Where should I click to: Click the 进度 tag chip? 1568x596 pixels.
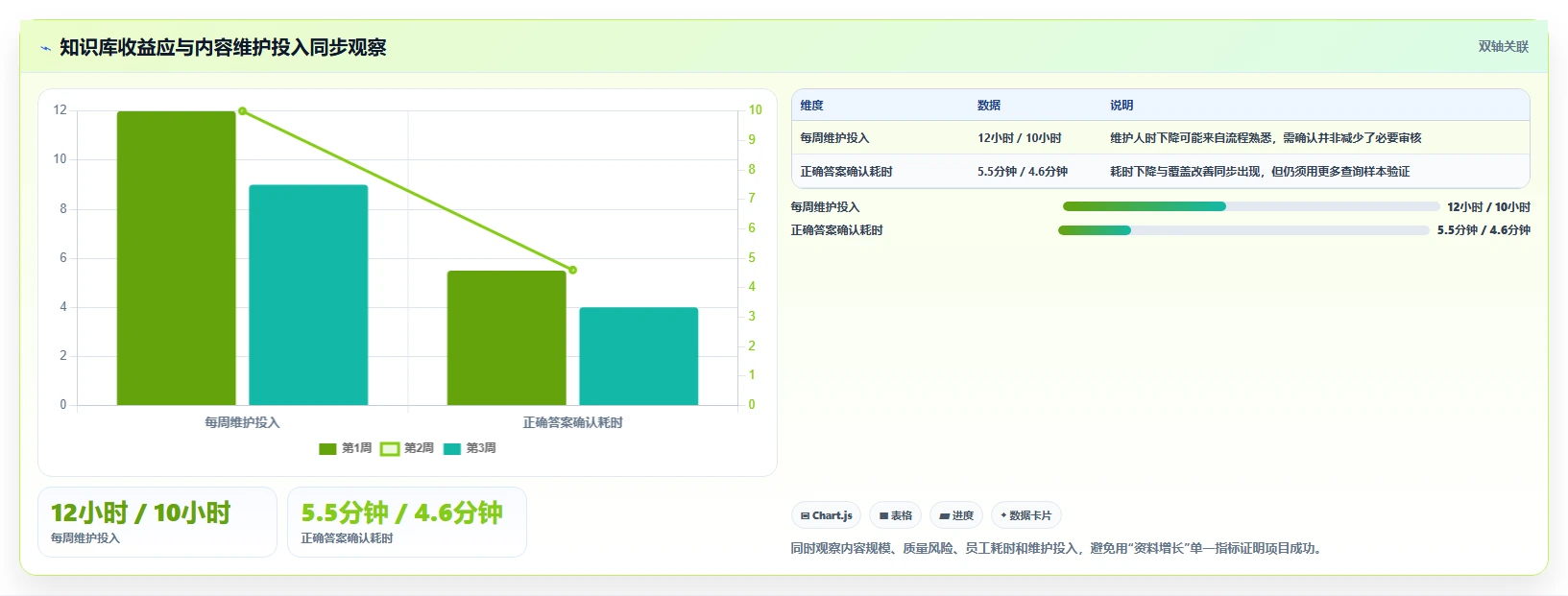956,515
